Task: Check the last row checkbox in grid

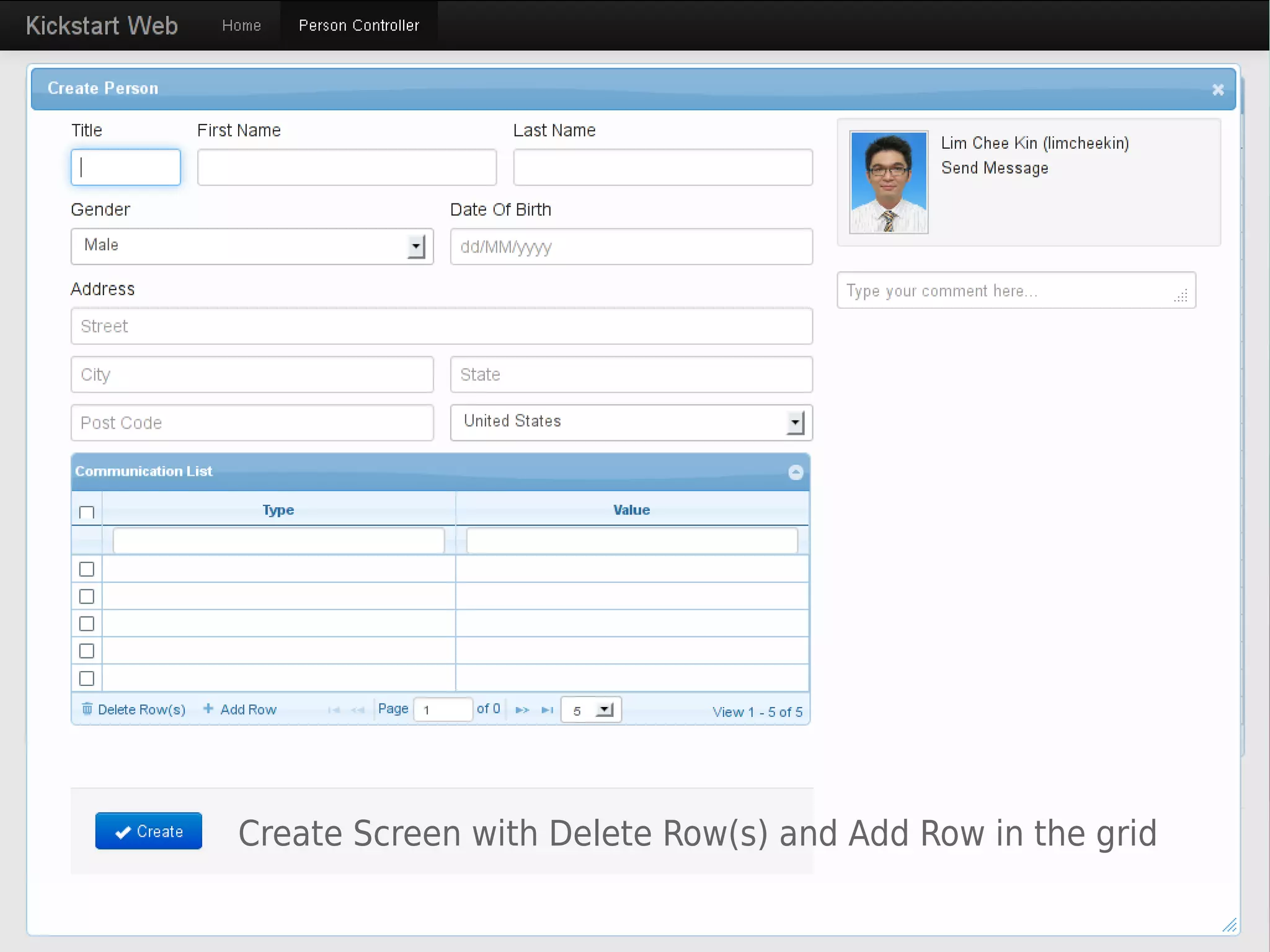Action: (87, 678)
